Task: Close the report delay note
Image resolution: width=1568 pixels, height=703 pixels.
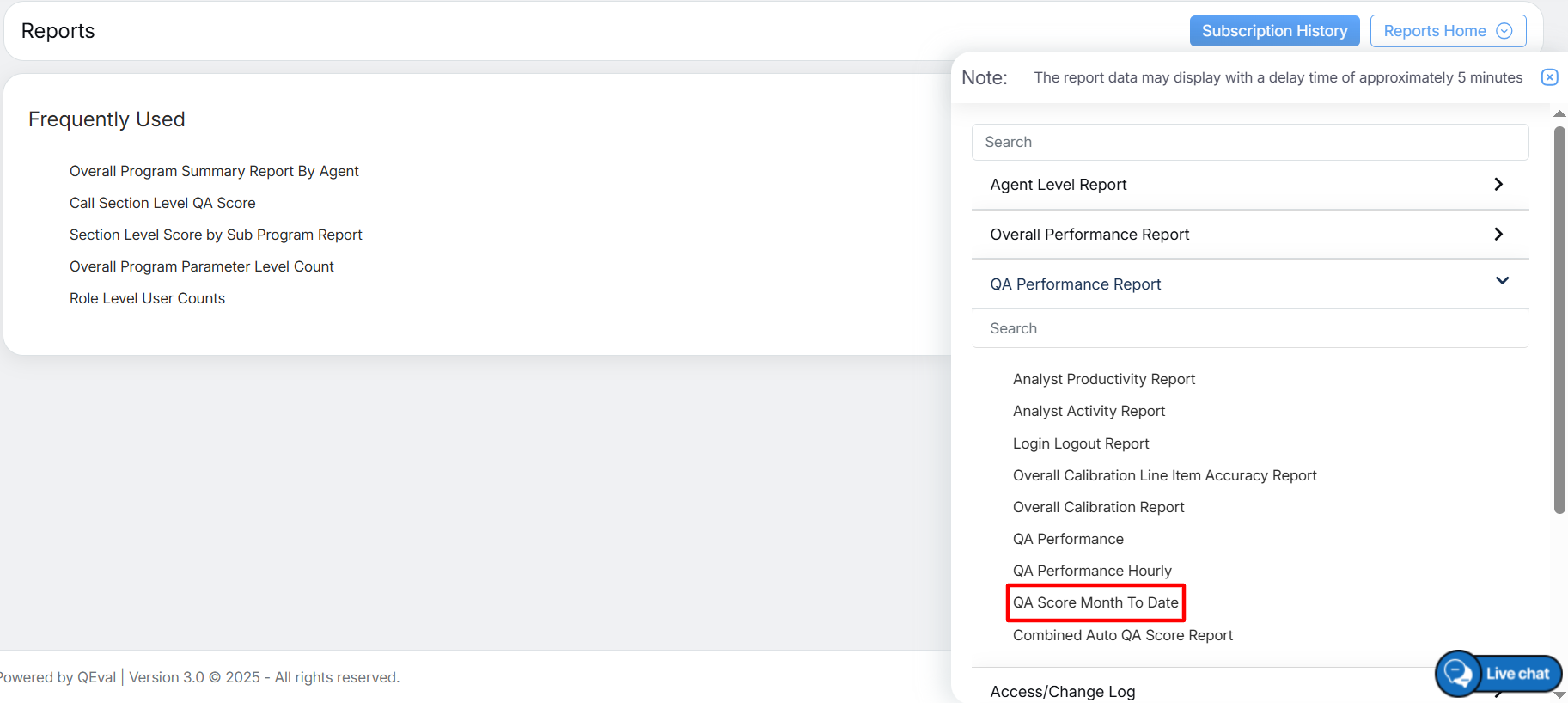Action: [x=1549, y=77]
